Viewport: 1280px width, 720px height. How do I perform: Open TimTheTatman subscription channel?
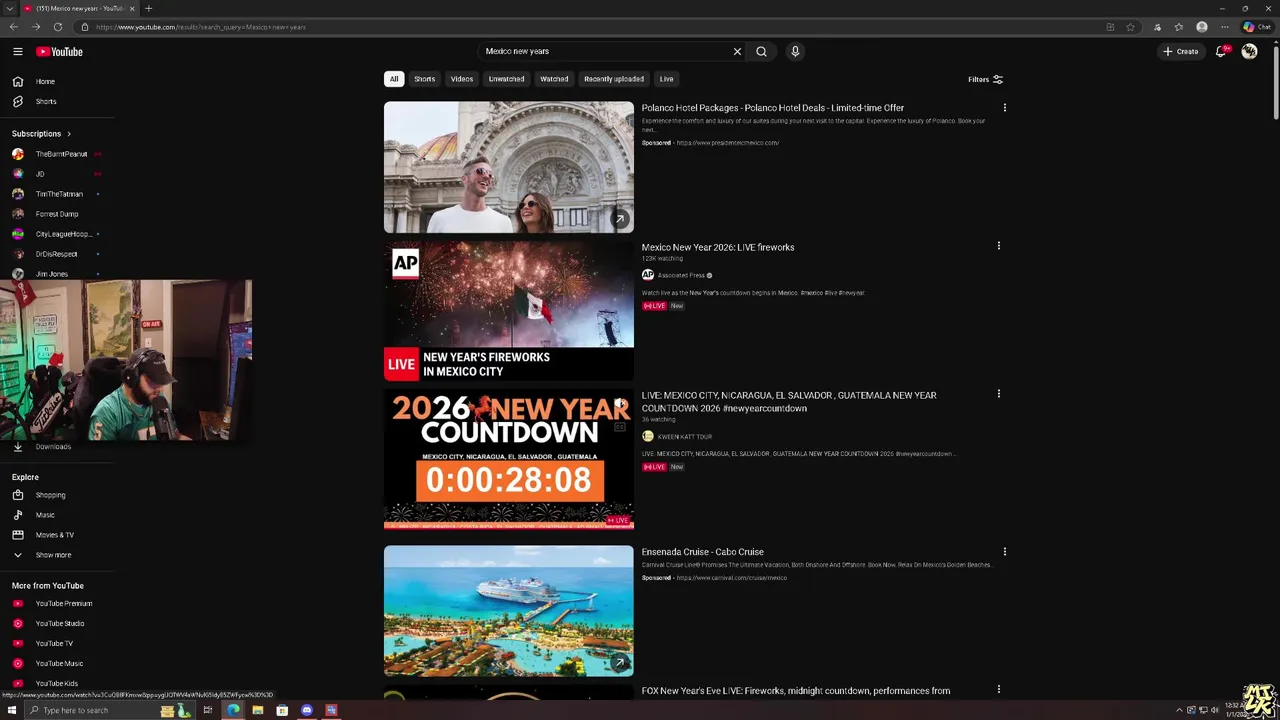(58, 194)
